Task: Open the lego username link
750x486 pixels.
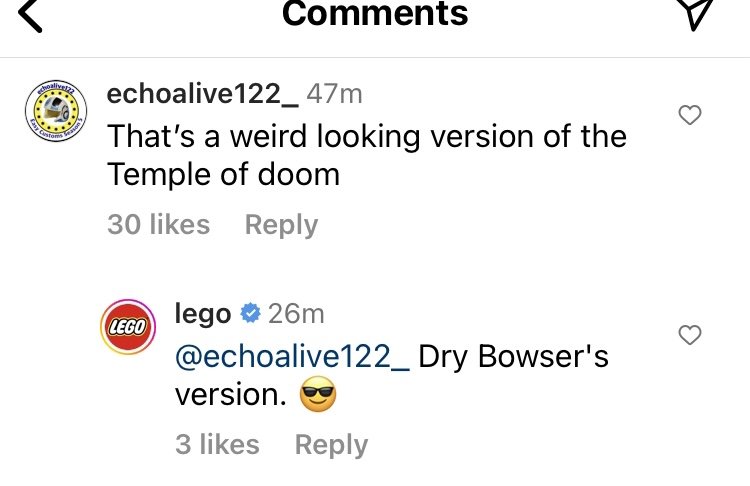Action: (x=203, y=314)
